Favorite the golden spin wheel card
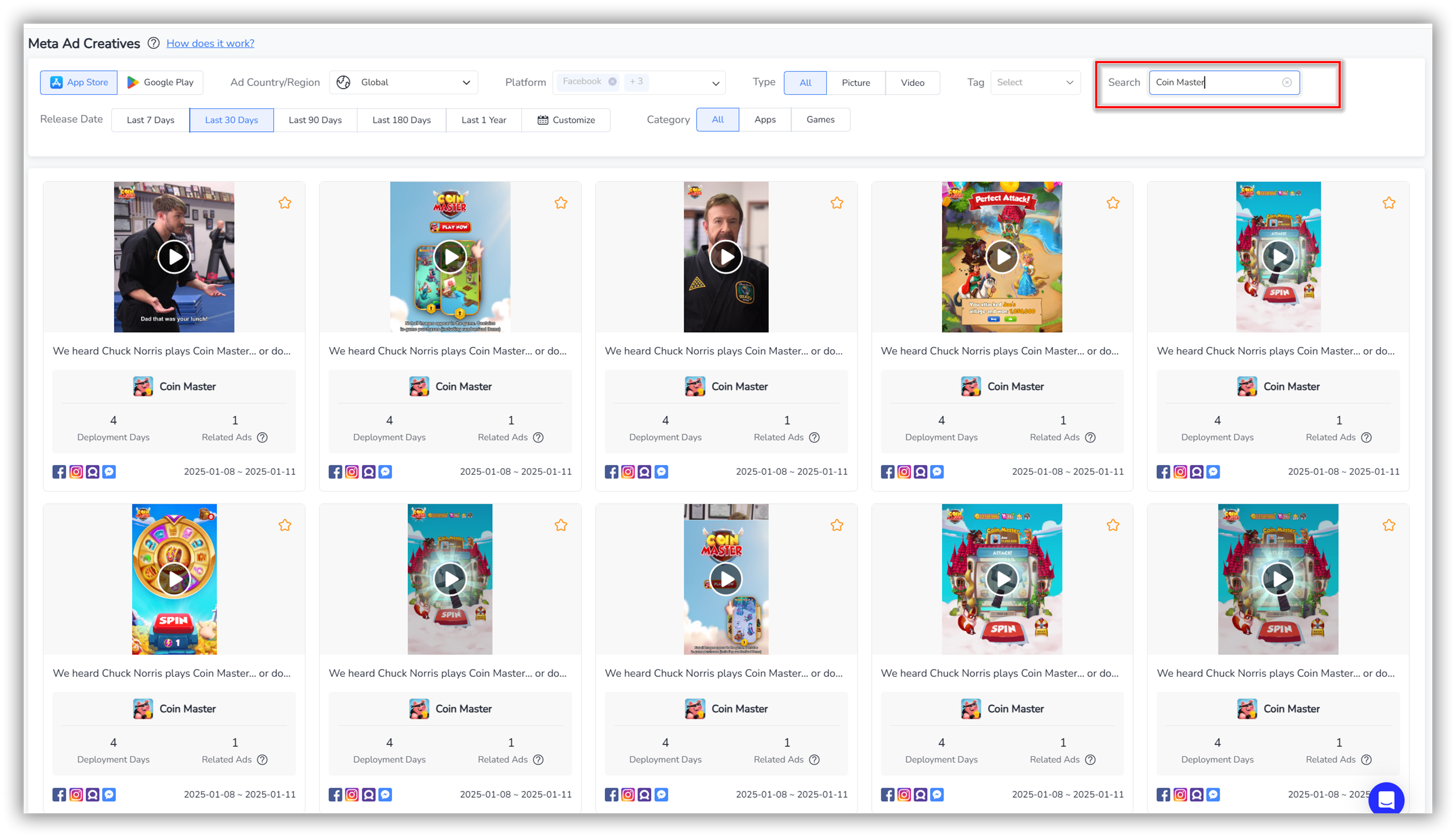The image size is (1456, 837). (x=285, y=525)
